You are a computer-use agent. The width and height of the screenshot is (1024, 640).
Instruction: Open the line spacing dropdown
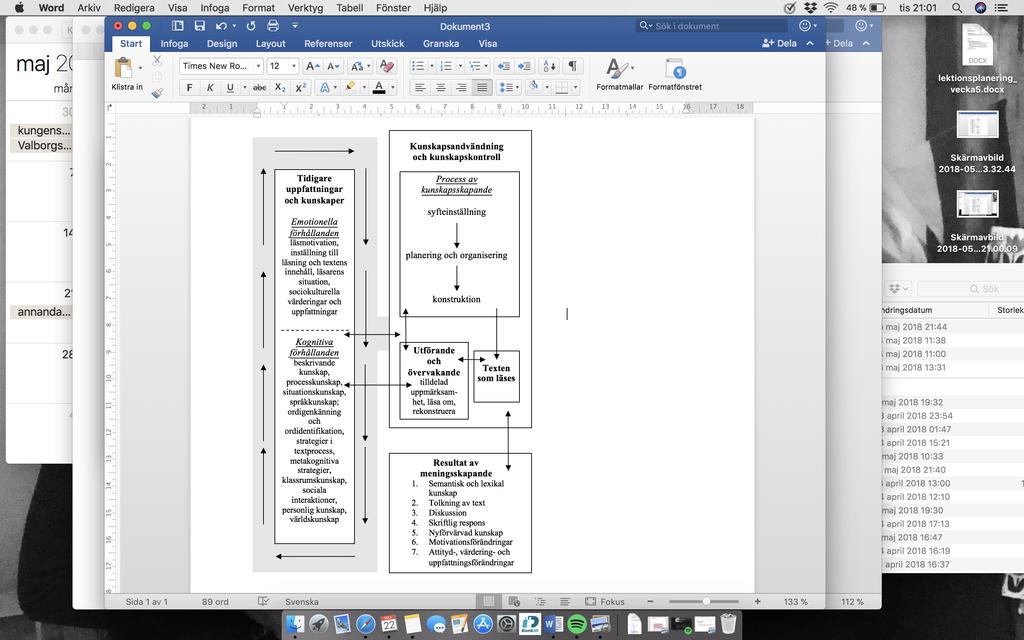507,88
